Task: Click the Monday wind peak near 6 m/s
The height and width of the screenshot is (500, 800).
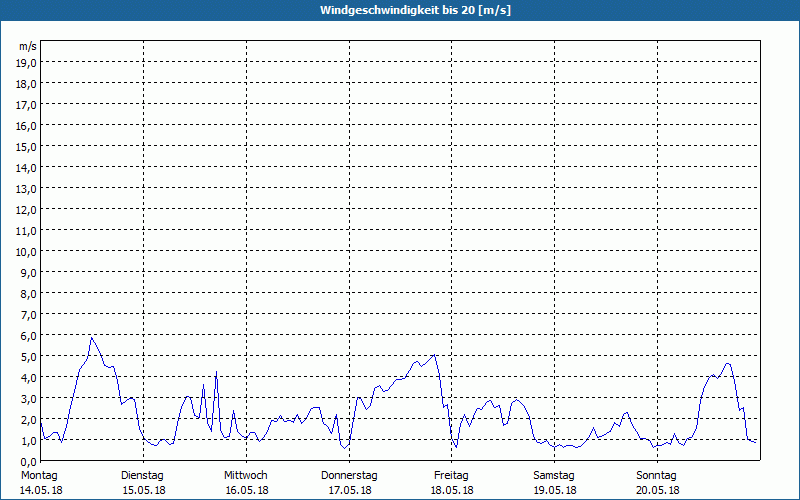Action: coord(92,338)
